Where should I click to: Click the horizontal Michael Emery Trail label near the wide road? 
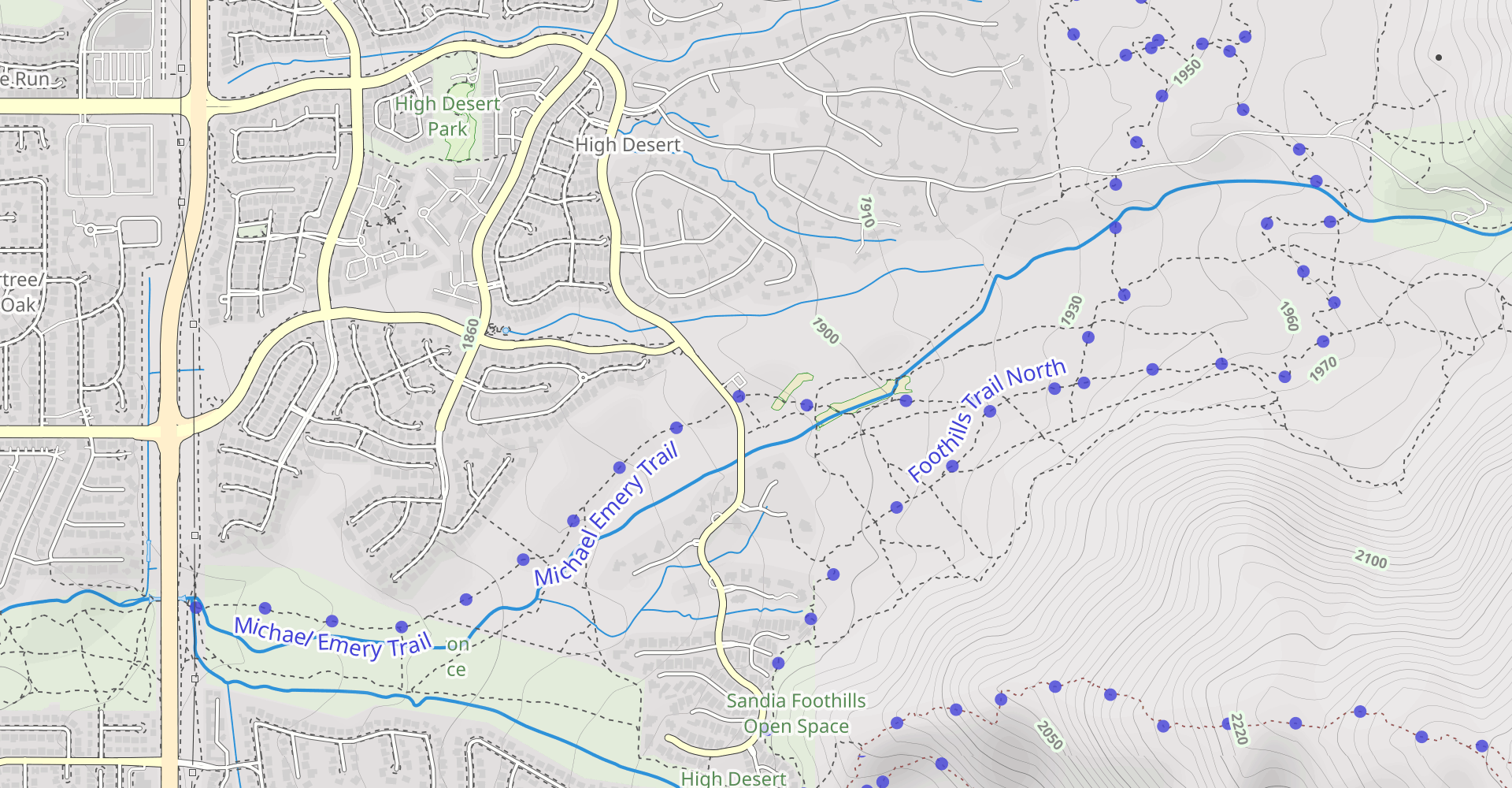(x=333, y=638)
